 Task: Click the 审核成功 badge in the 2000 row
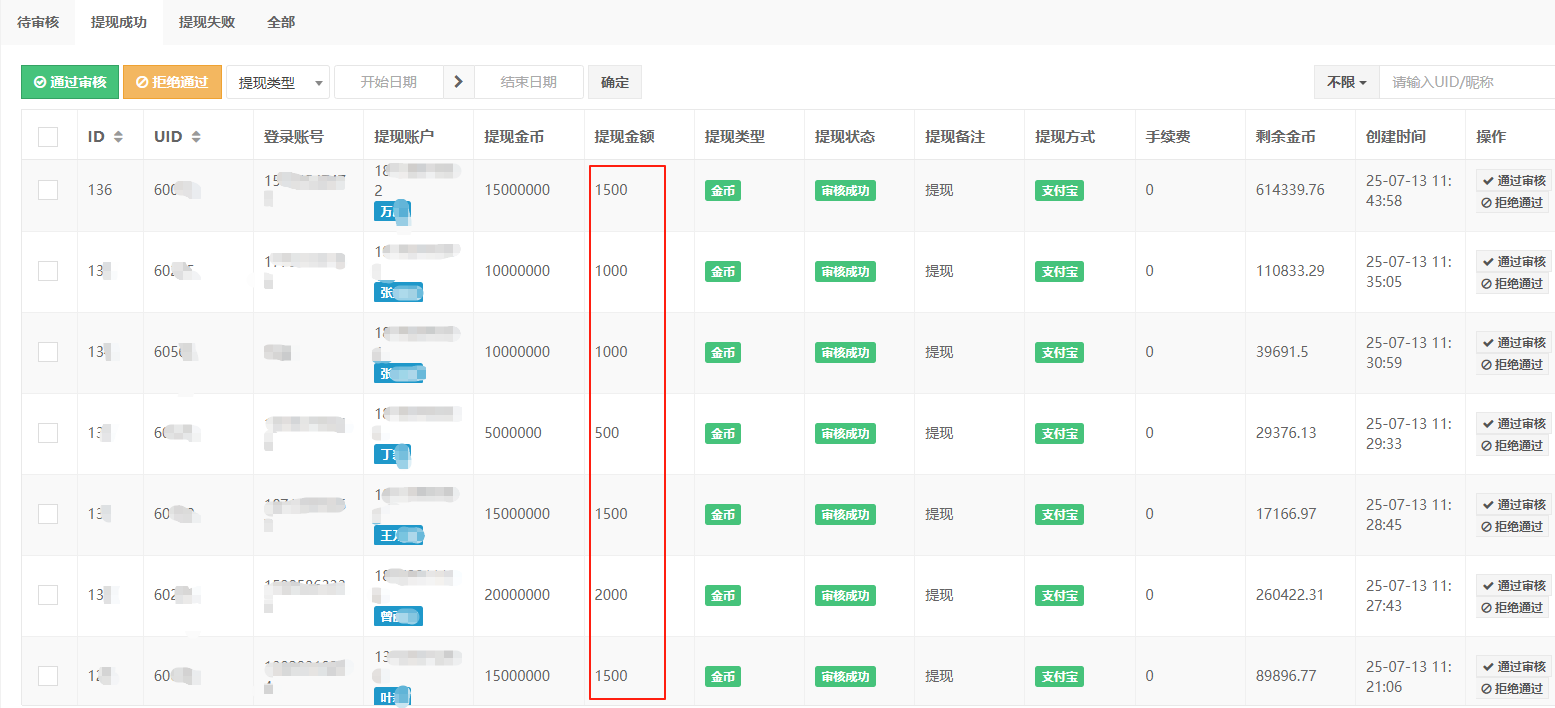pyautogui.click(x=845, y=596)
